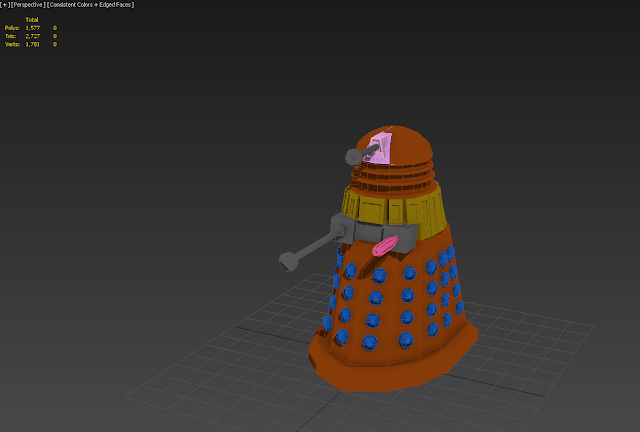
Task: Open the [+] general viewport menu
Action: [5, 5]
